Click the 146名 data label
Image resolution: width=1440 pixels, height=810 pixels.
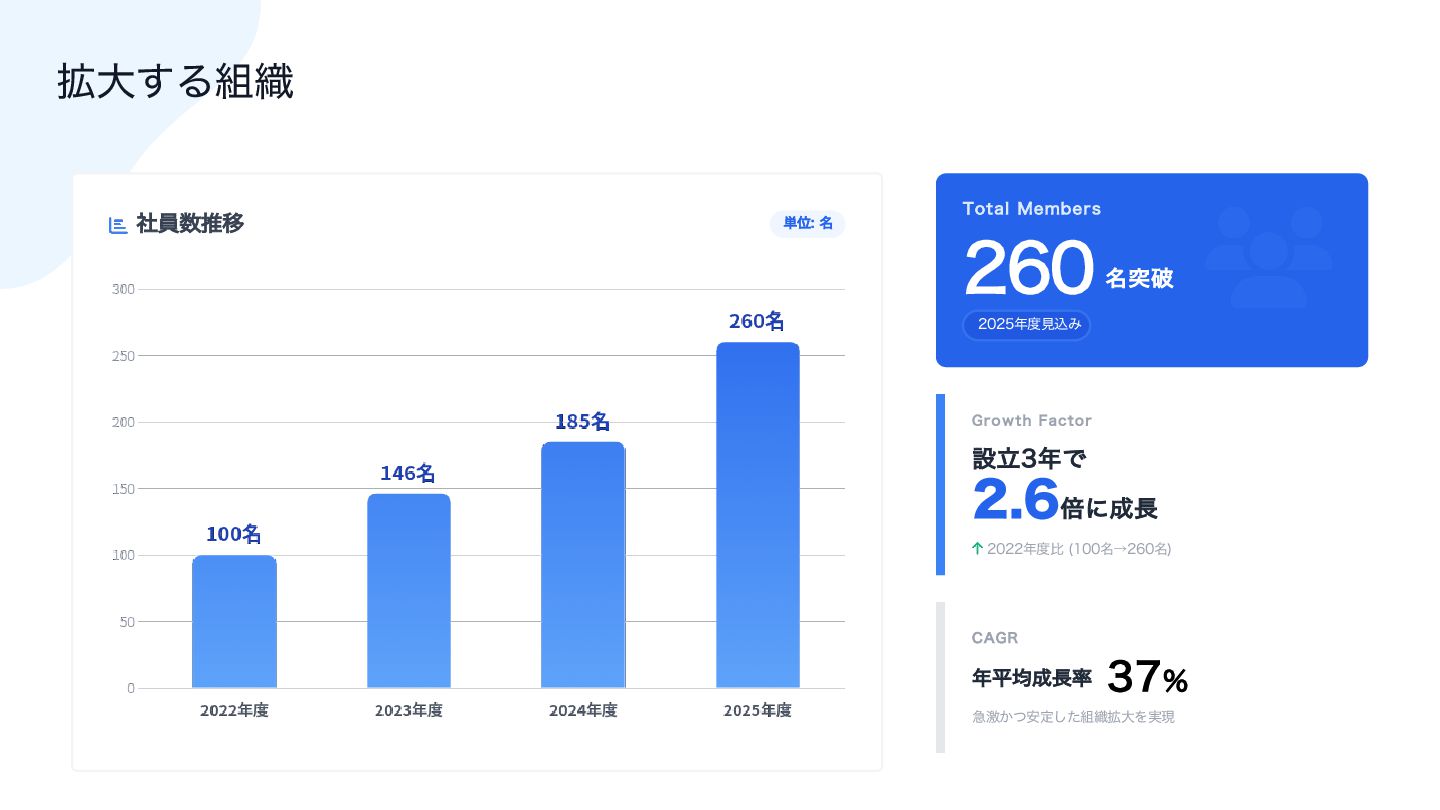point(408,473)
